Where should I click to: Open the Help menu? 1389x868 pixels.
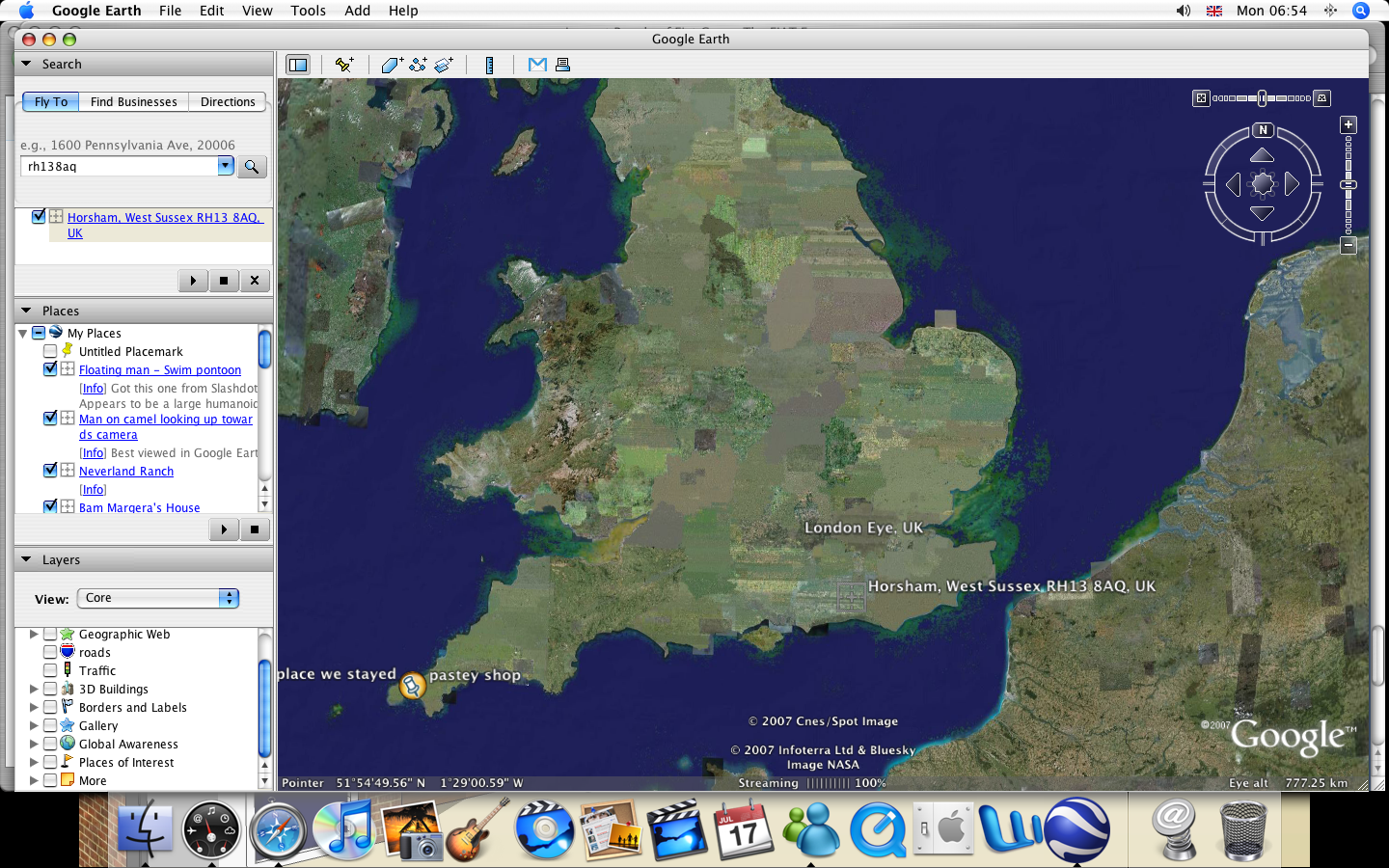pos(403,11)
